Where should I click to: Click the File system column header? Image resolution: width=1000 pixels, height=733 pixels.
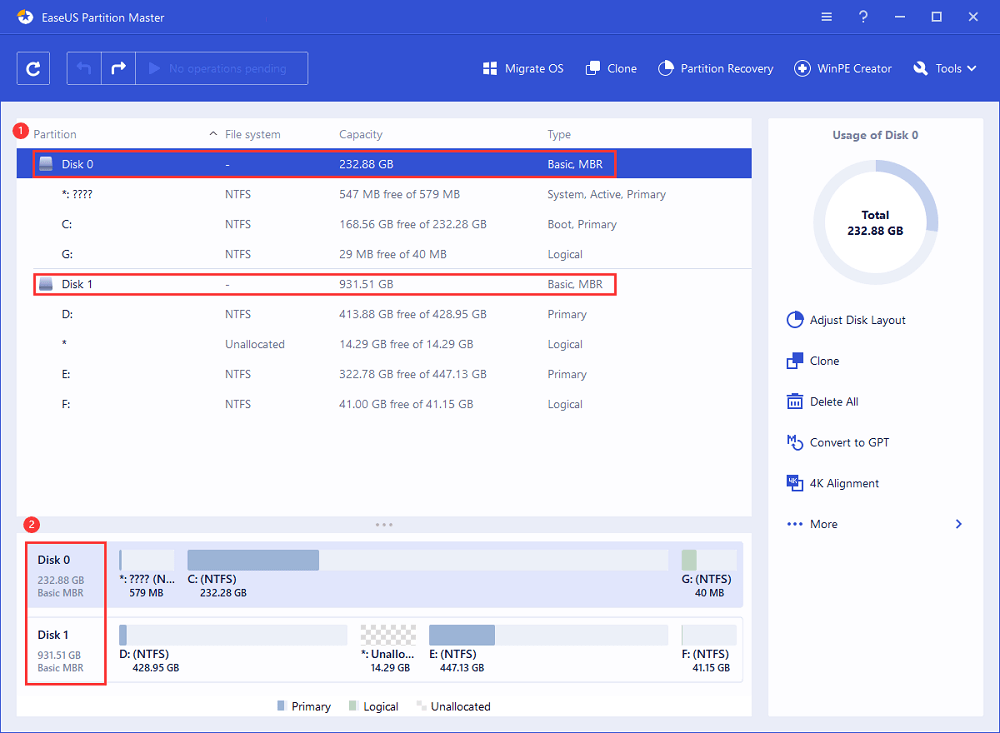pos(253,134)
